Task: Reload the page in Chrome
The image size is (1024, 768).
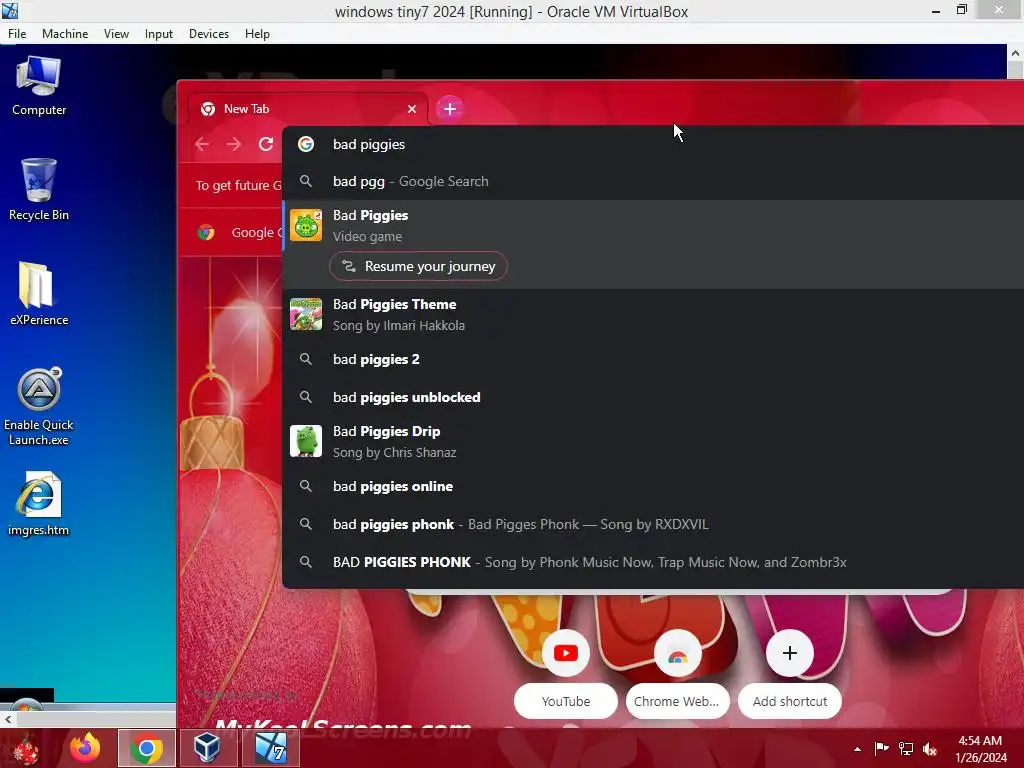Action: click(x=266, y=144)
